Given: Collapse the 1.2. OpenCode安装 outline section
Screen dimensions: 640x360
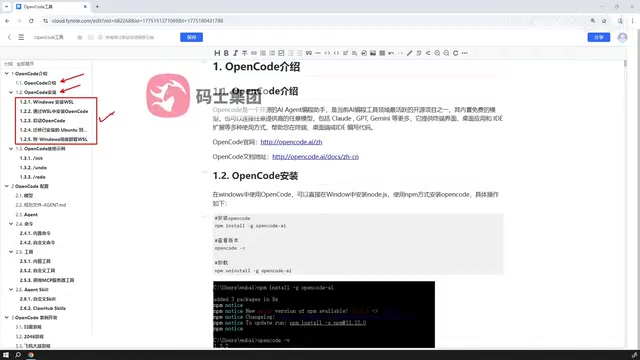Looking at the screenshot, I should [11, 92].
